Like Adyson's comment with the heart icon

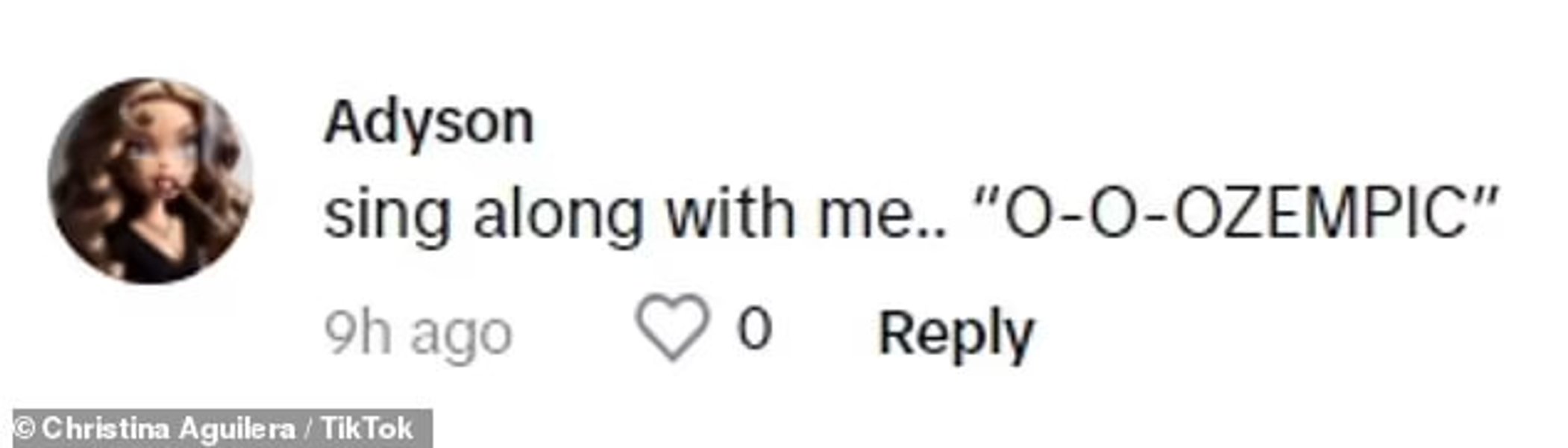tap(671, 327)
